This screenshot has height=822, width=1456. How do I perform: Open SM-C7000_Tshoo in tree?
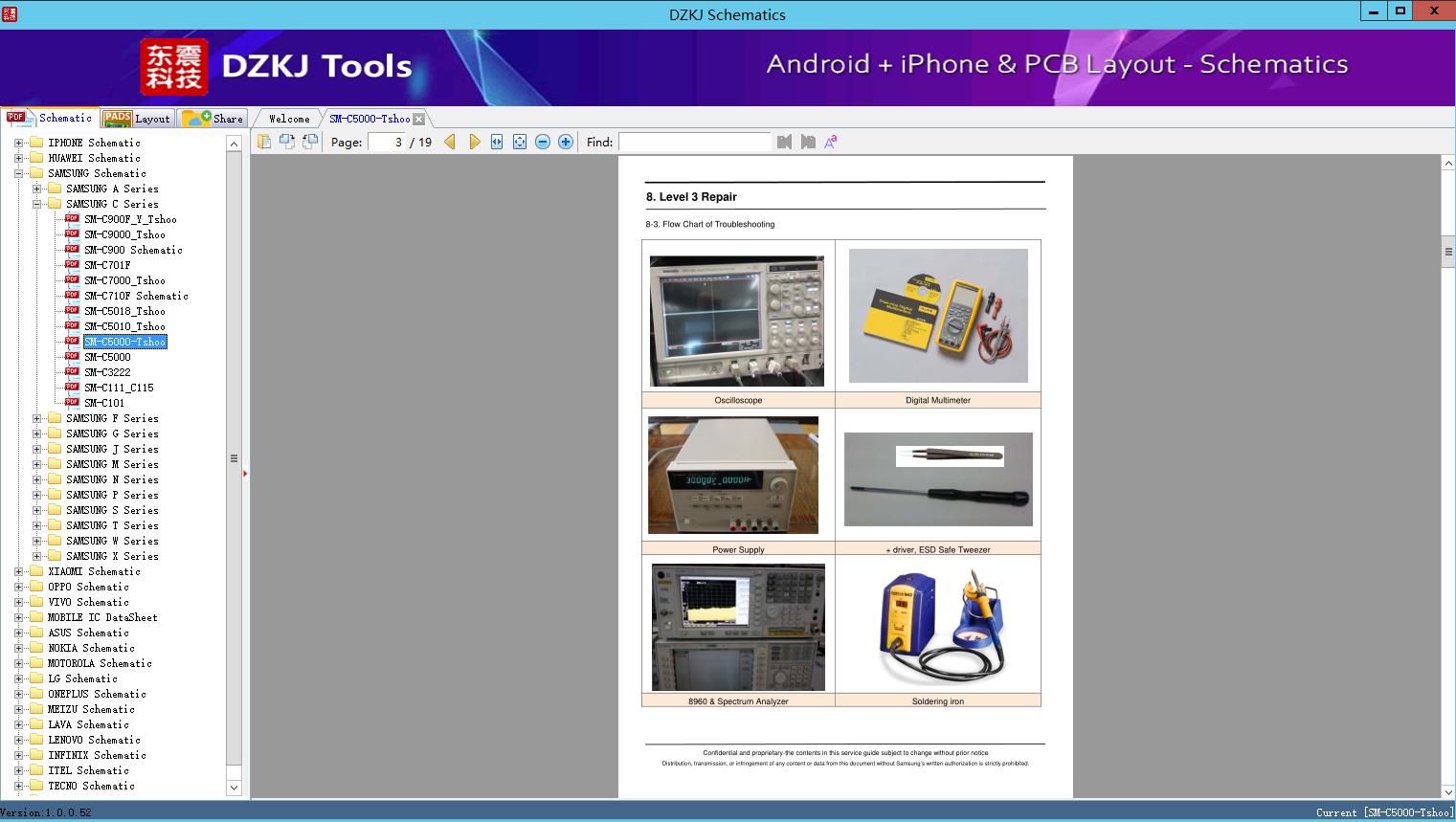pyautogui.click(x=124, y=280)
